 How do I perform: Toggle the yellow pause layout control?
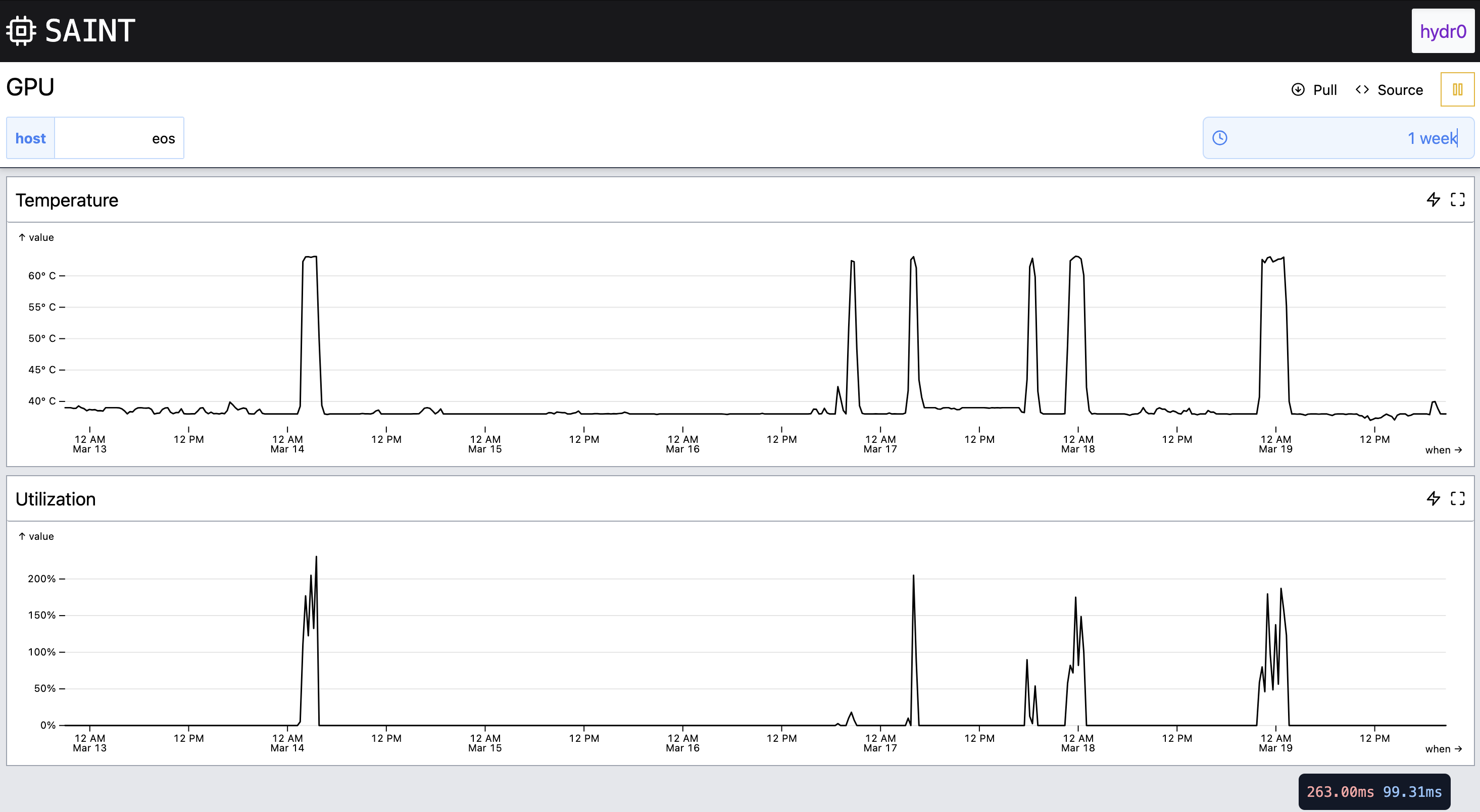tap(1458, 89)
